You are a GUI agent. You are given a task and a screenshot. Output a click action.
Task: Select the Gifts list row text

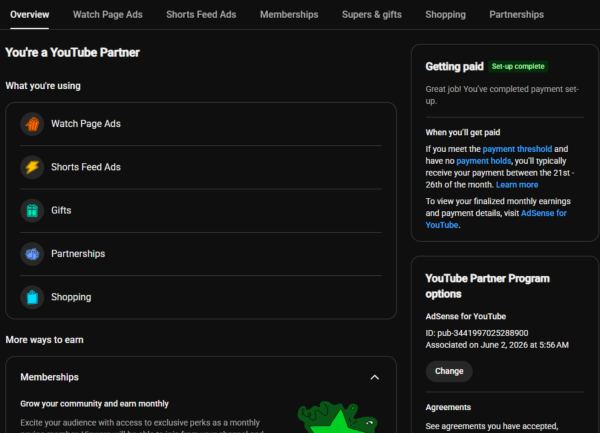[x=61, y=210]
